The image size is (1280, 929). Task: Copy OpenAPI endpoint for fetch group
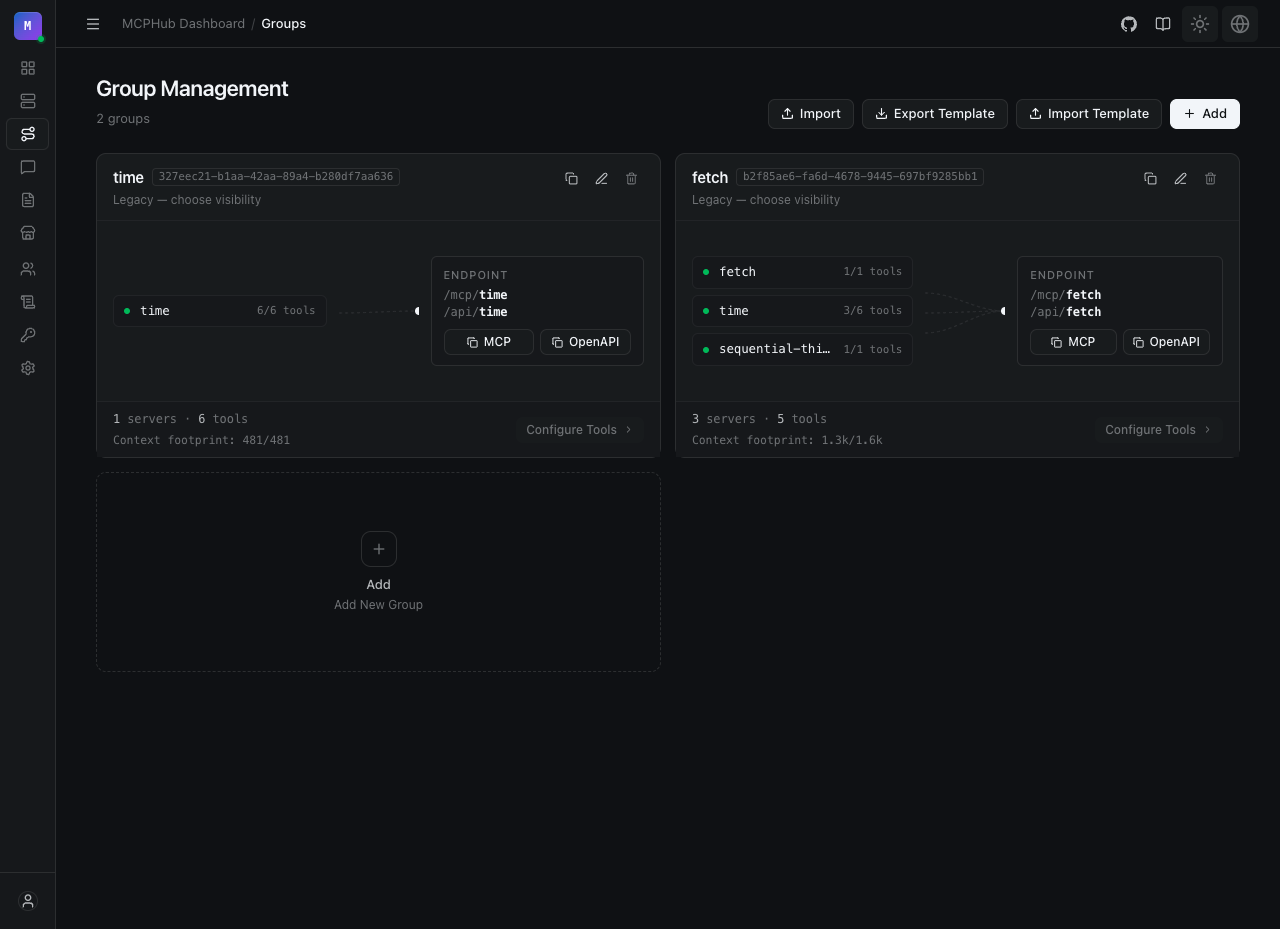[x=1166, y=342]
